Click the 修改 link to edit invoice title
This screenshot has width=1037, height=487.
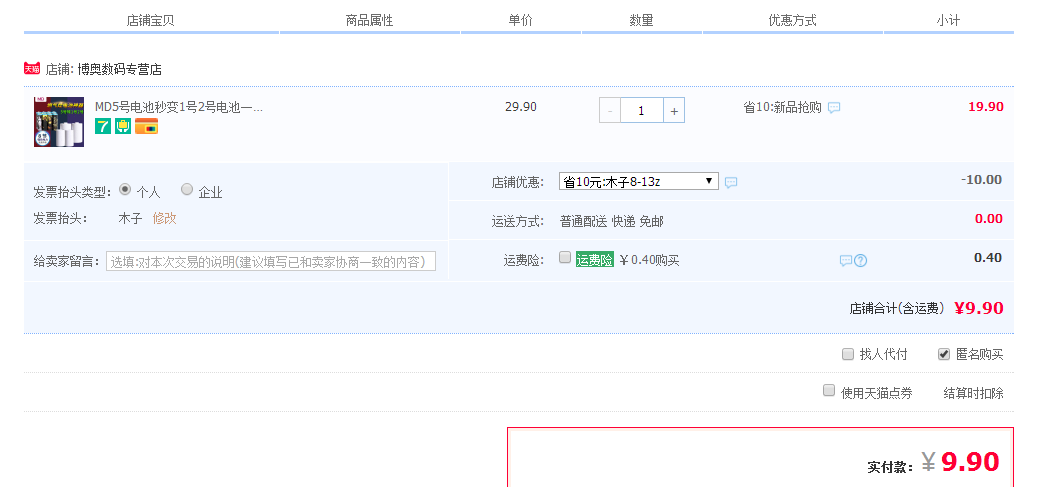(x=164, y=218)
